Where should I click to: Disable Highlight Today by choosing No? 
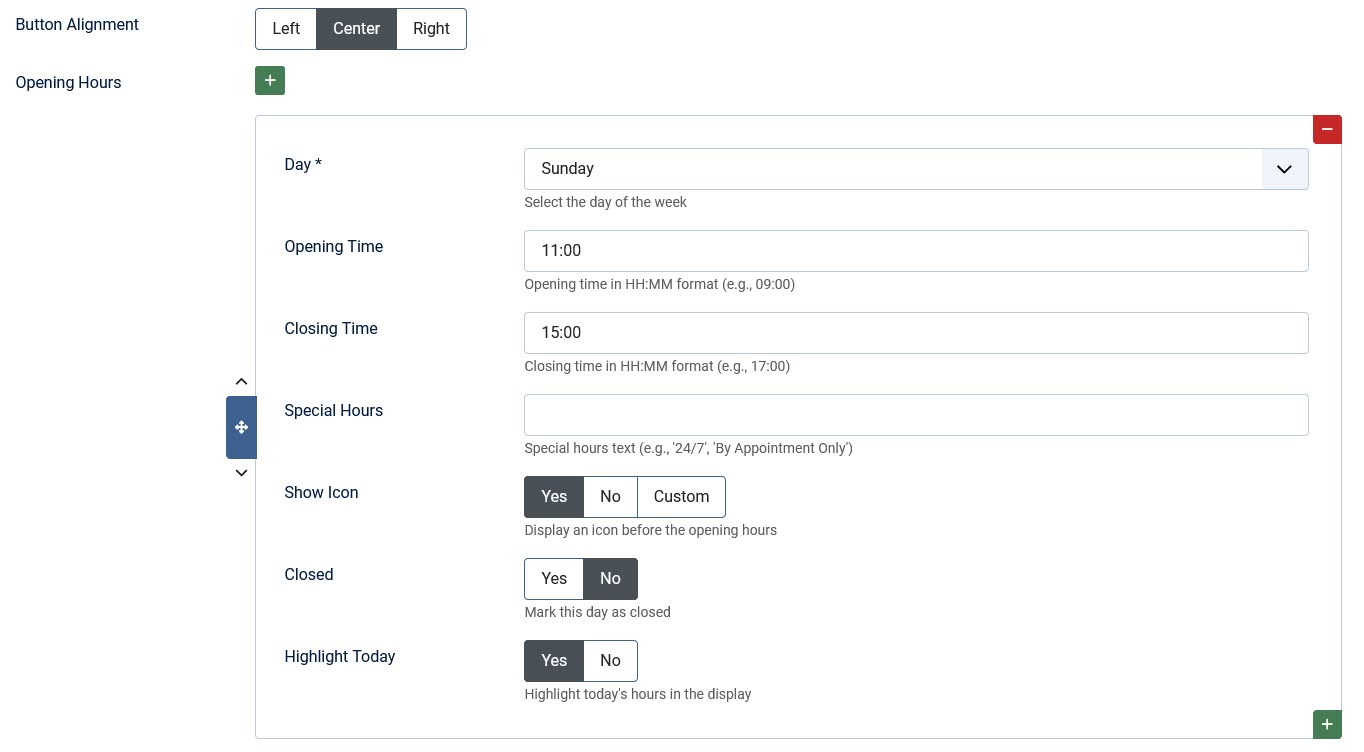coord(610,661)
